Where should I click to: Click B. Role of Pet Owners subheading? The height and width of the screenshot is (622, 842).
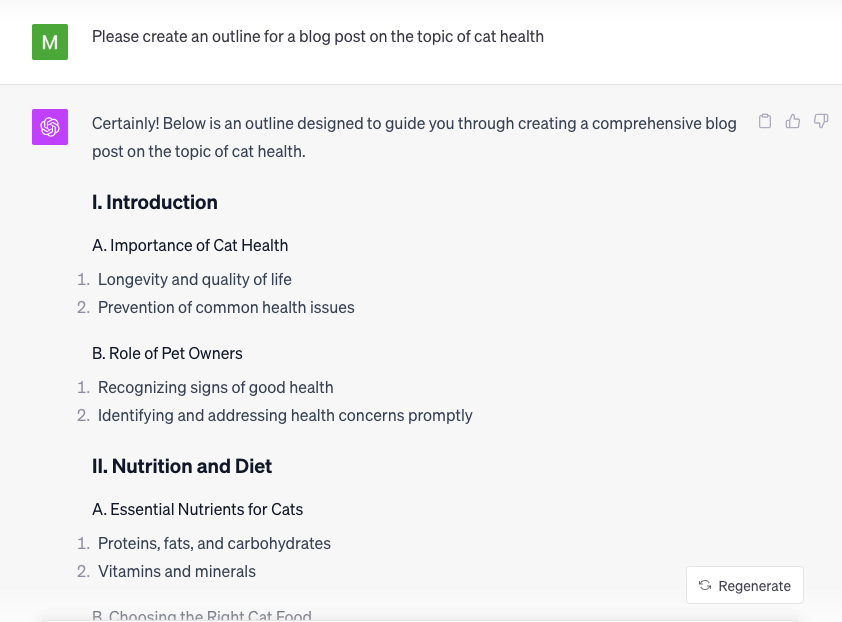[167, 353]
